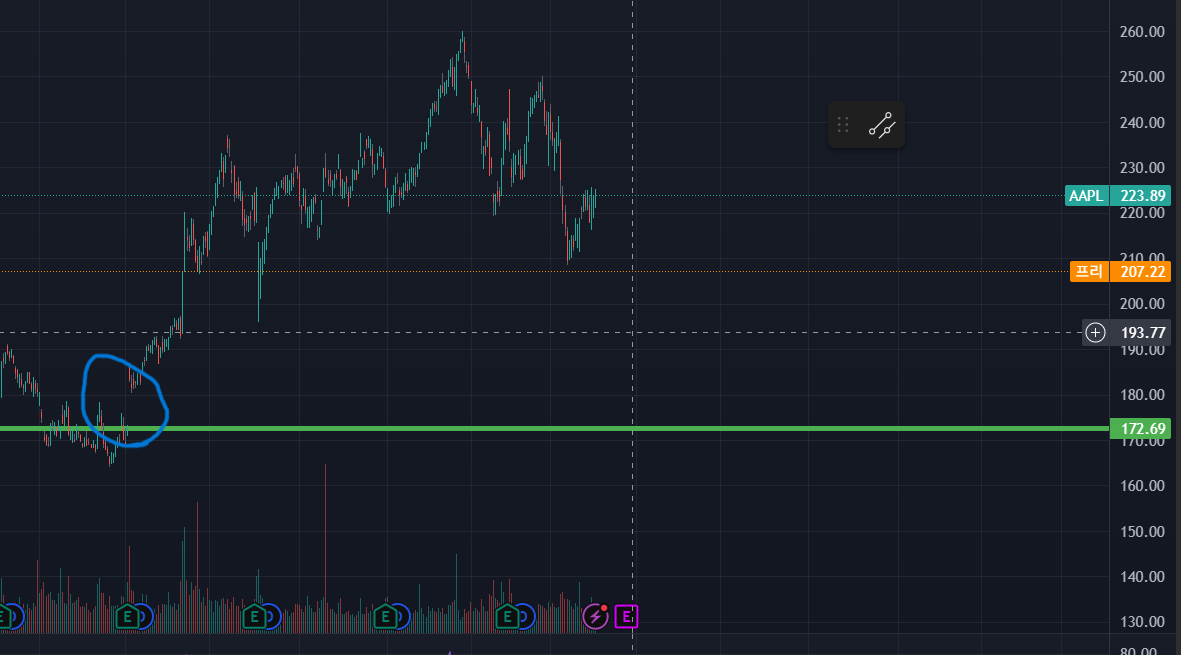Open the second green earnings icon from left
This screenshot has height=655, width=1181.
pos(127,616)
